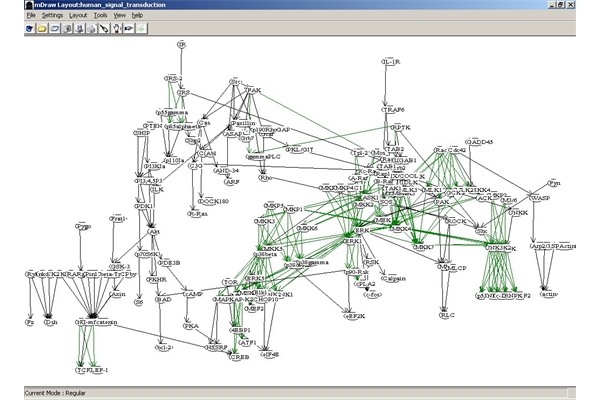Viewport: 600px width, 400px height.
Task: Select the TRAF6 node in the graph
Action: point(391,110)
